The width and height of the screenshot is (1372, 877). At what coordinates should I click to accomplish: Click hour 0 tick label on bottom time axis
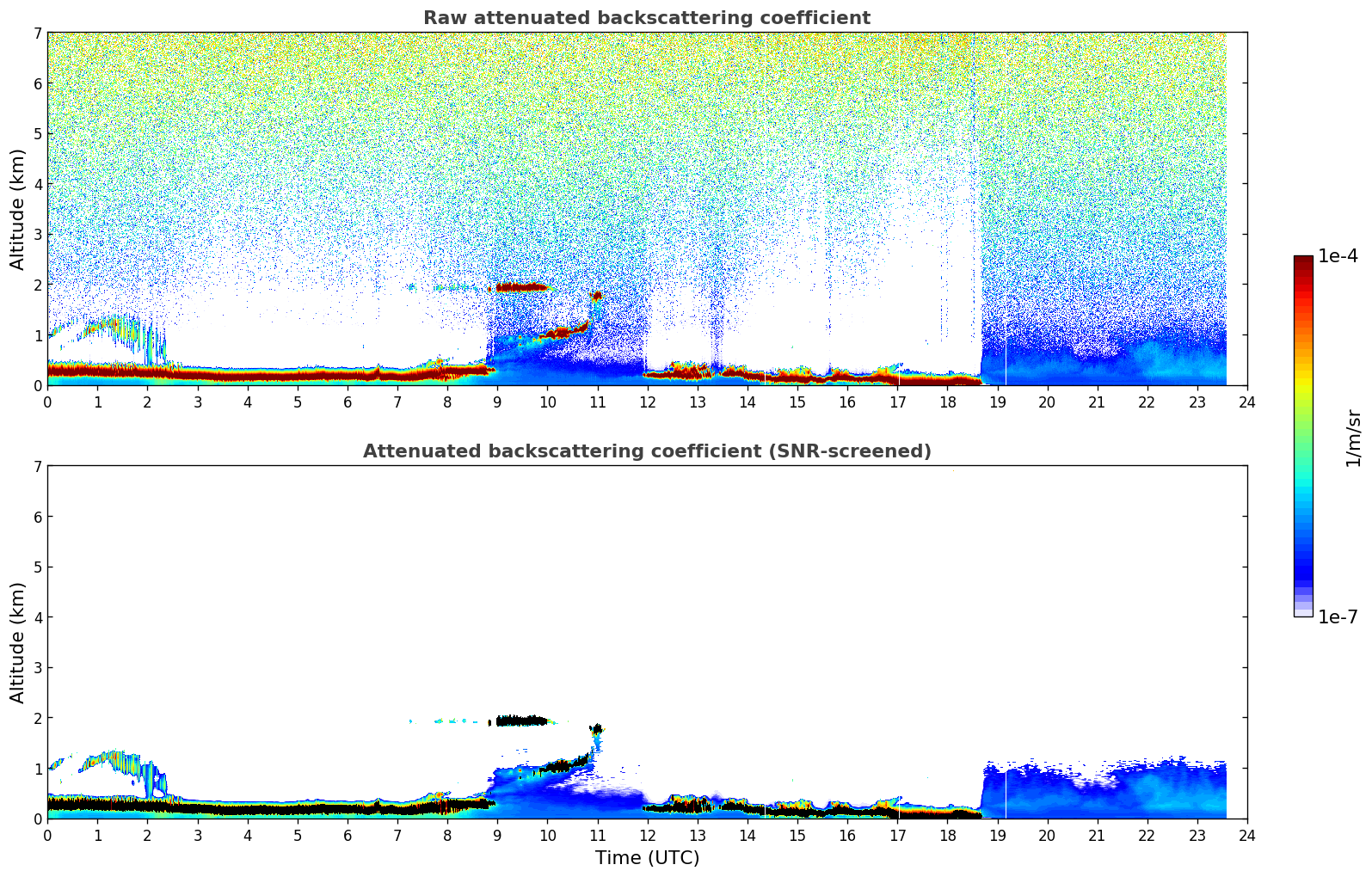(x=47, y=836)
